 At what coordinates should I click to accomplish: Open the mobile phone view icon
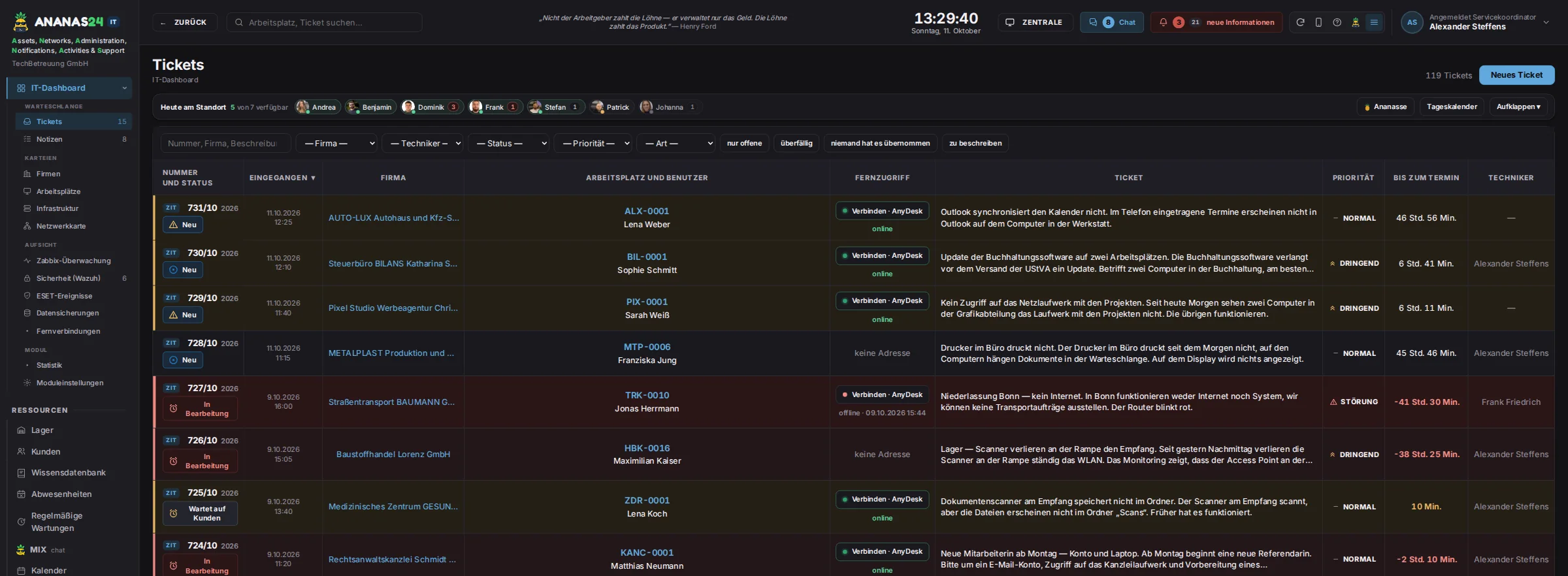click(1318, 22)
